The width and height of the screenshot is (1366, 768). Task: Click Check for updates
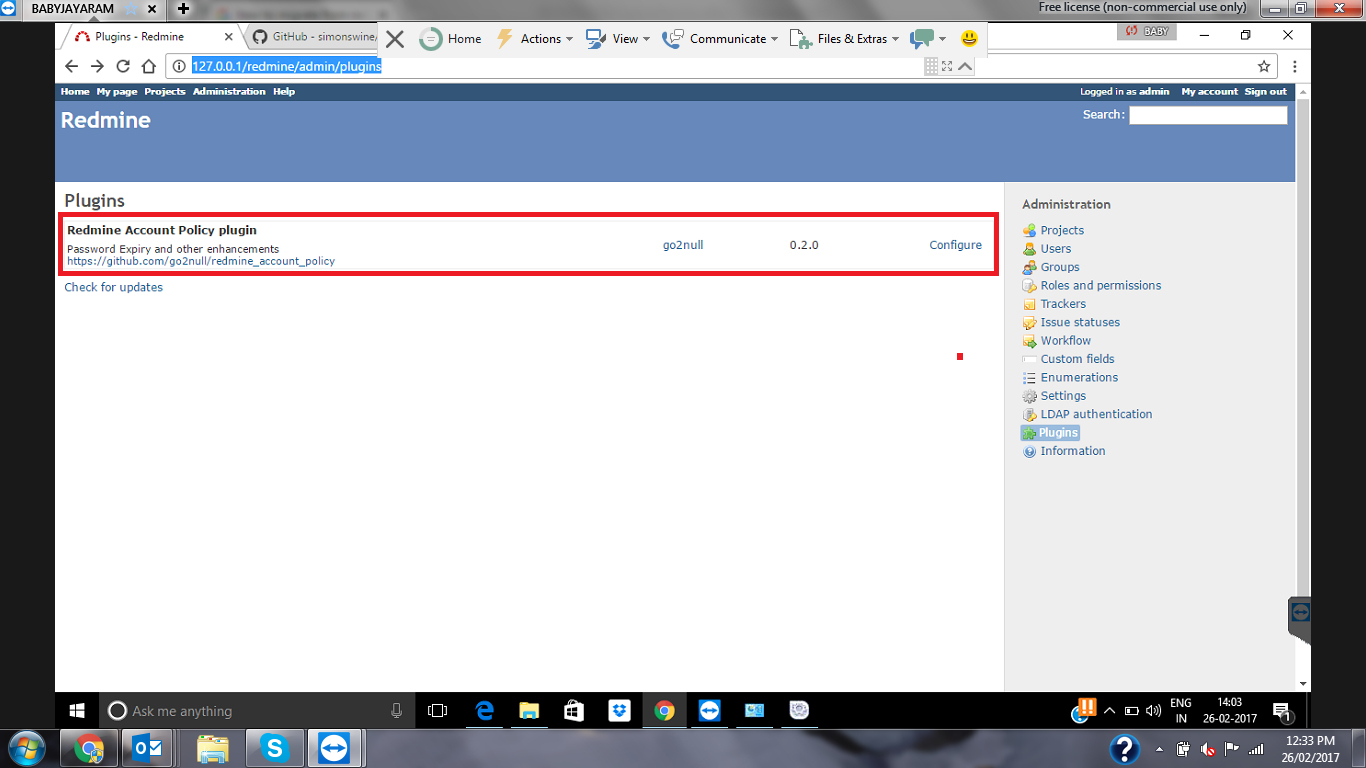coord(113,287)
